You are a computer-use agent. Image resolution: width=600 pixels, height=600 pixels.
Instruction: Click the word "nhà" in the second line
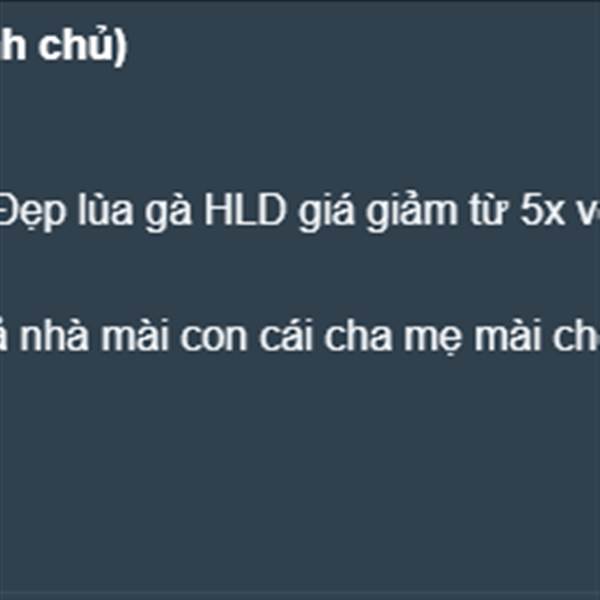click(54, 335)
